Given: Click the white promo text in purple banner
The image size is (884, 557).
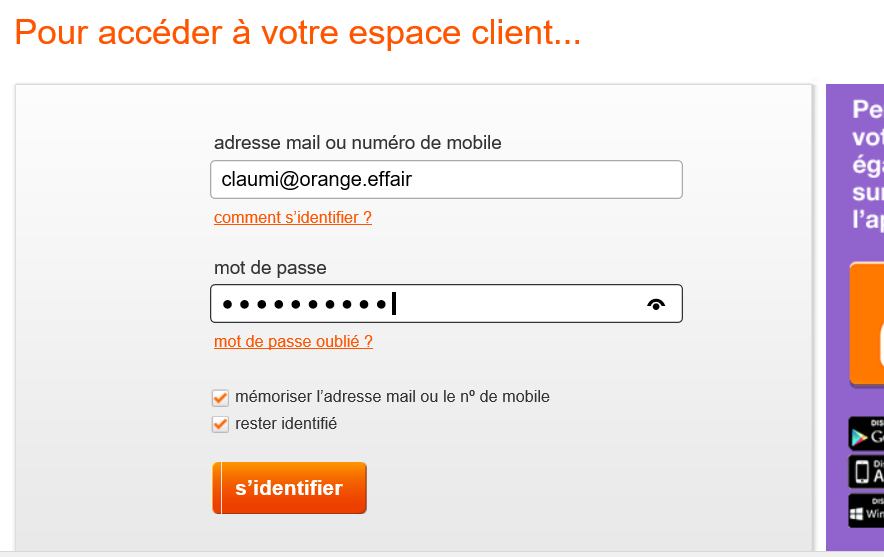Looking at the screenshot, I should click(867, 164).
